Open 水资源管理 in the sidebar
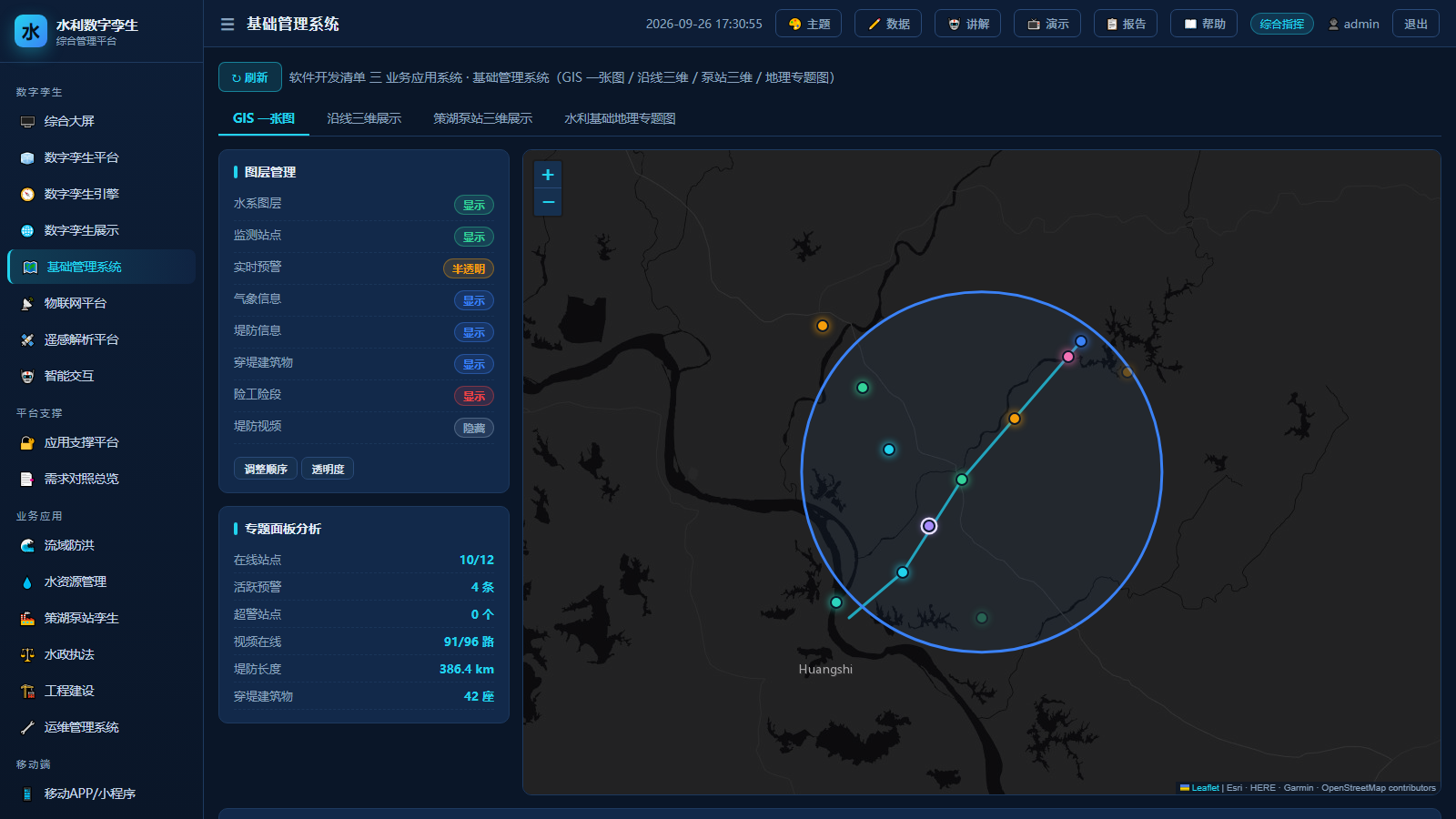1456x819 pixels. pyautogui.click(x=101, y=581)
